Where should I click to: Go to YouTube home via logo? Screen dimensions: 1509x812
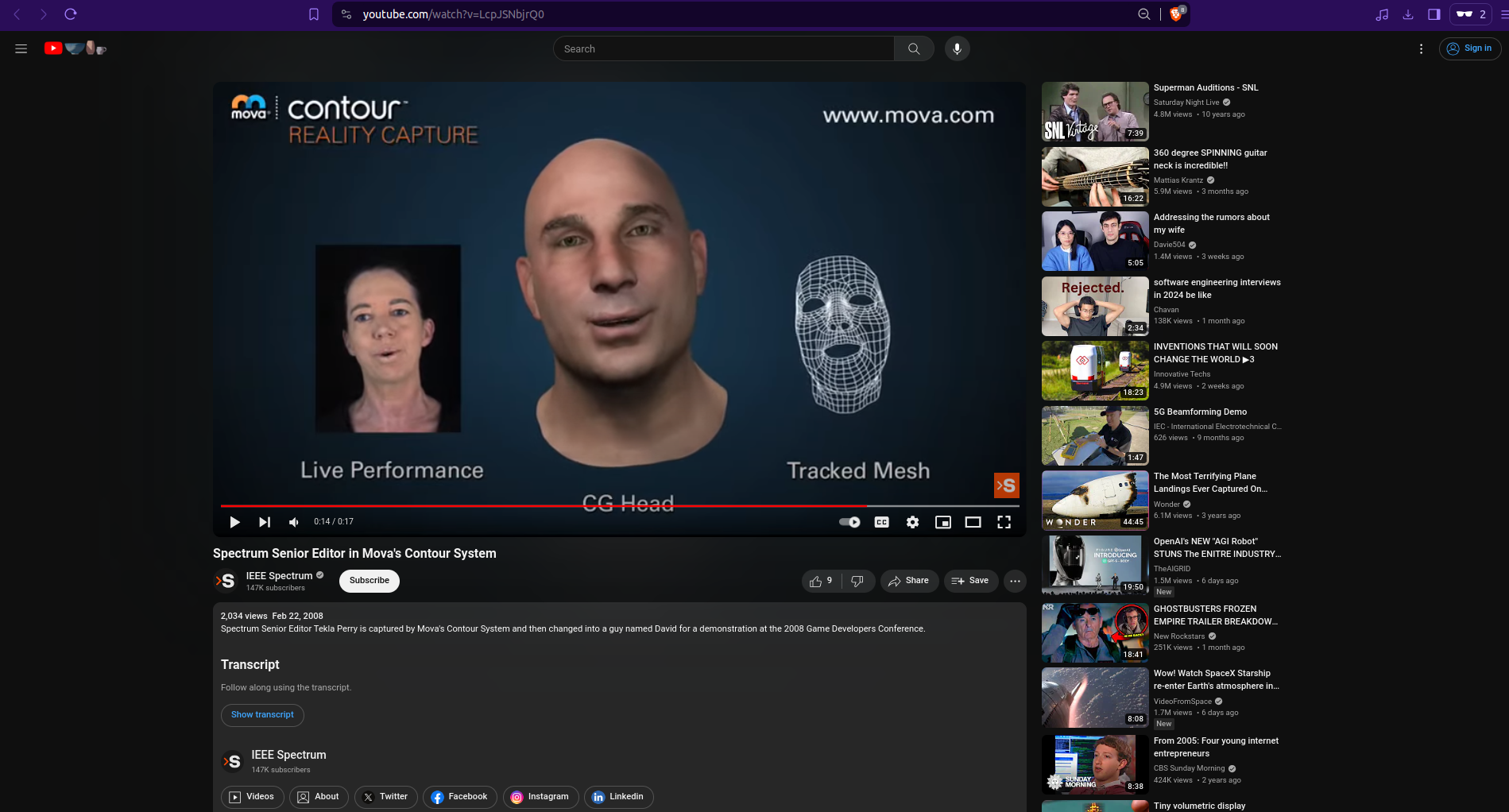pos(75,48)
